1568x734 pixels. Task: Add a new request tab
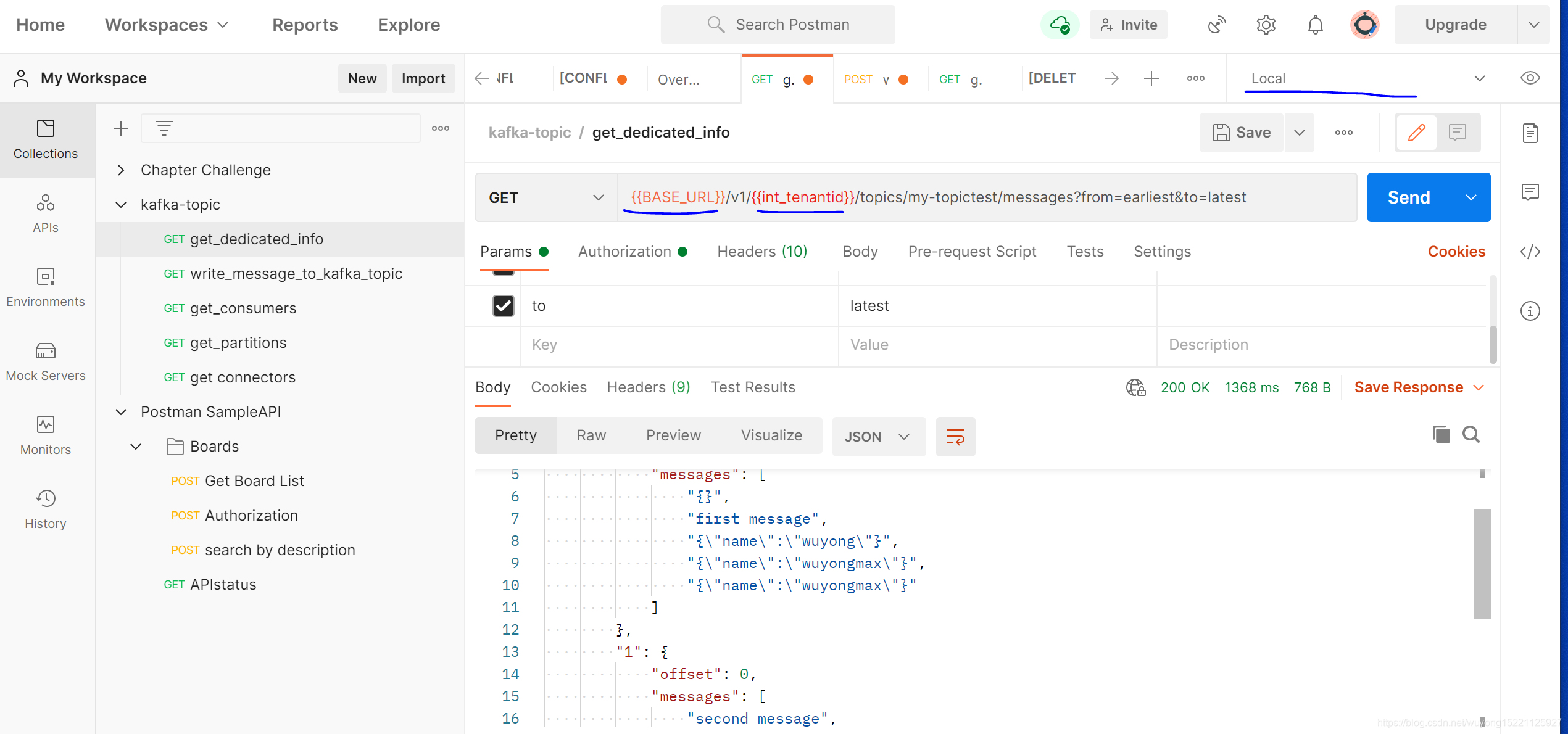click(1151, 78)
